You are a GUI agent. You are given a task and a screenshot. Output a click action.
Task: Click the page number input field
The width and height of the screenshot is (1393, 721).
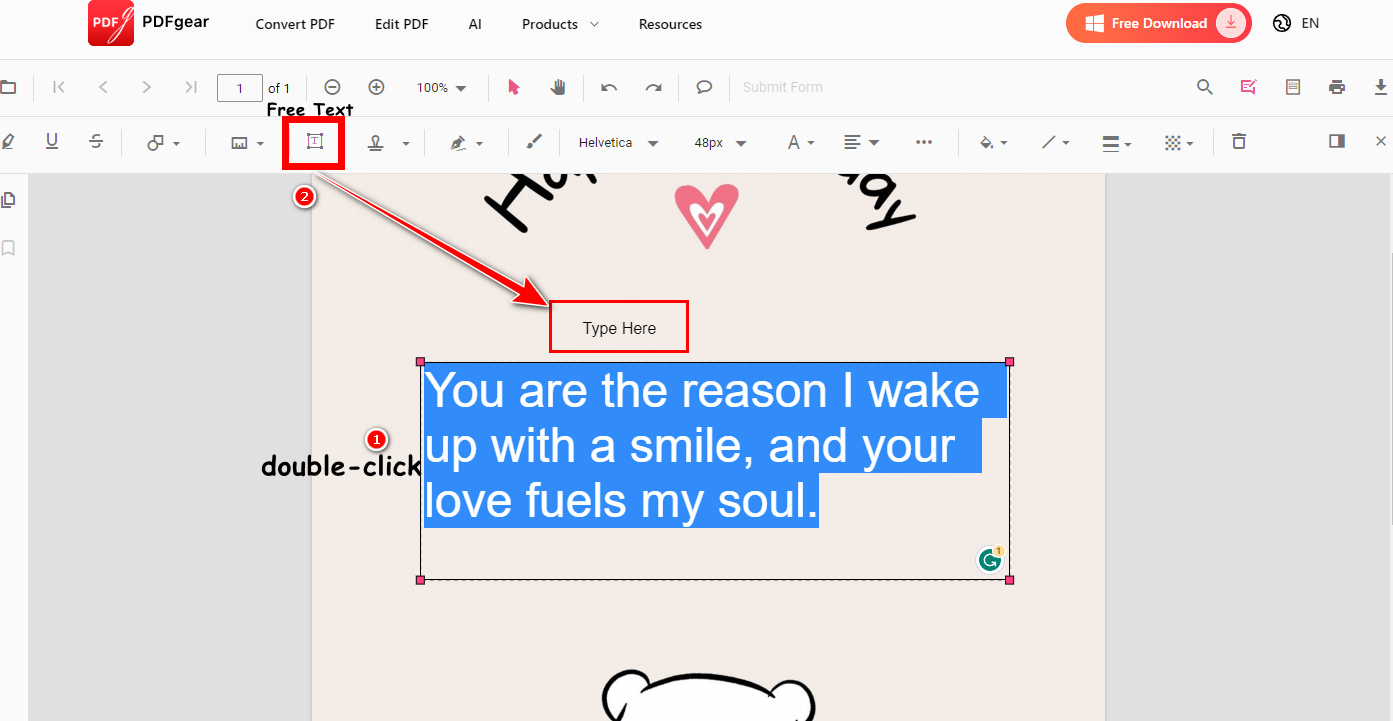click(240, 87)
